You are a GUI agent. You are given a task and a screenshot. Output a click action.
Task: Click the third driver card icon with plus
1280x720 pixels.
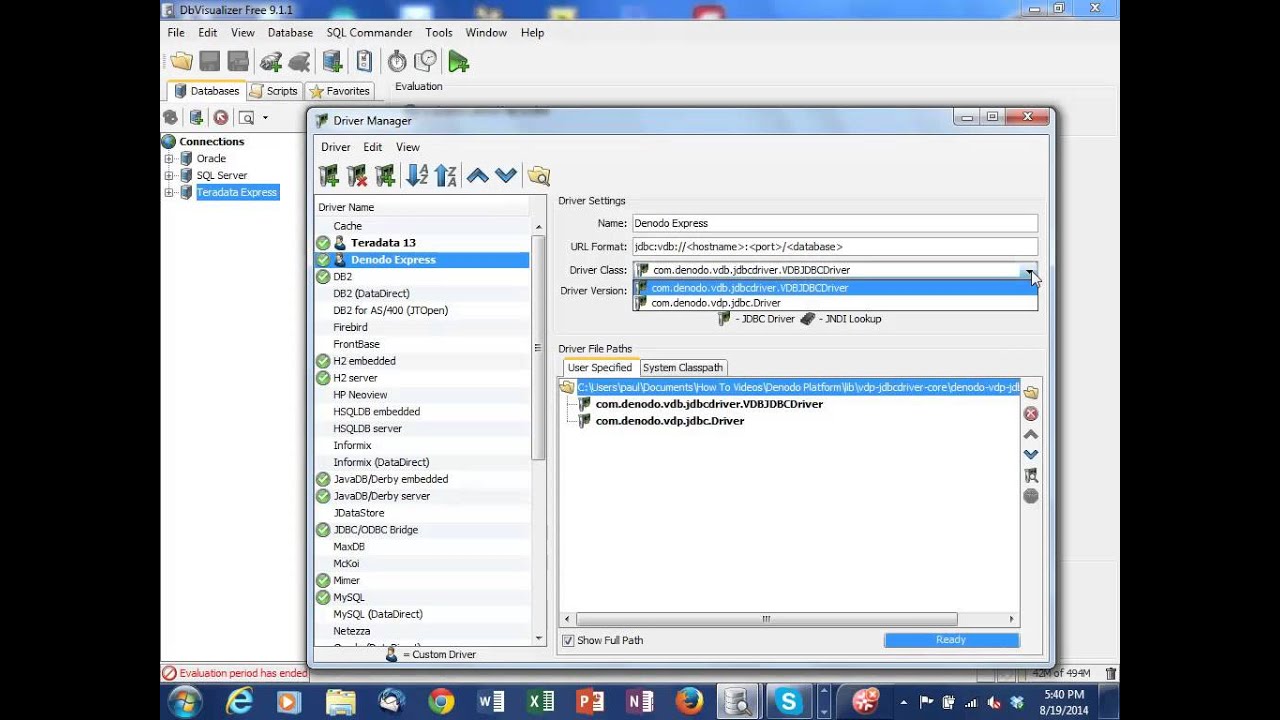point(385,176)
